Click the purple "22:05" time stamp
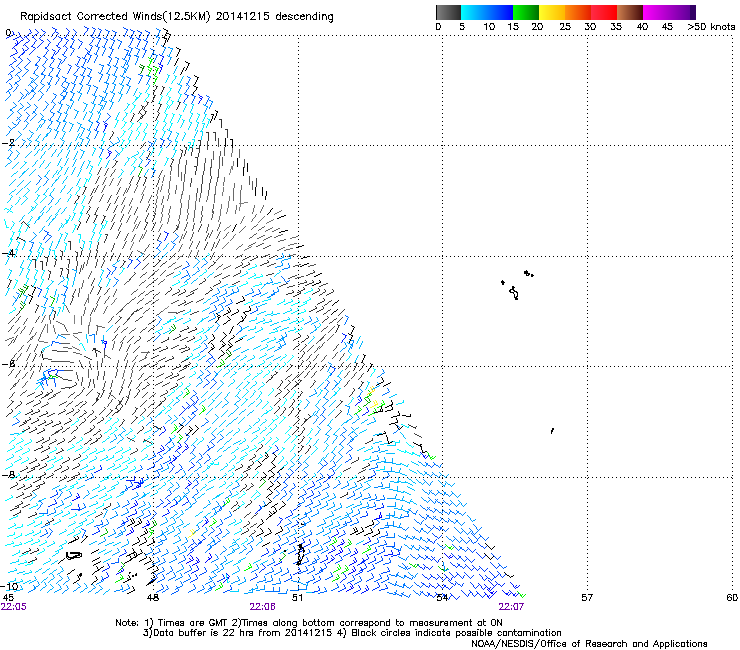 (x=14, y=607)
